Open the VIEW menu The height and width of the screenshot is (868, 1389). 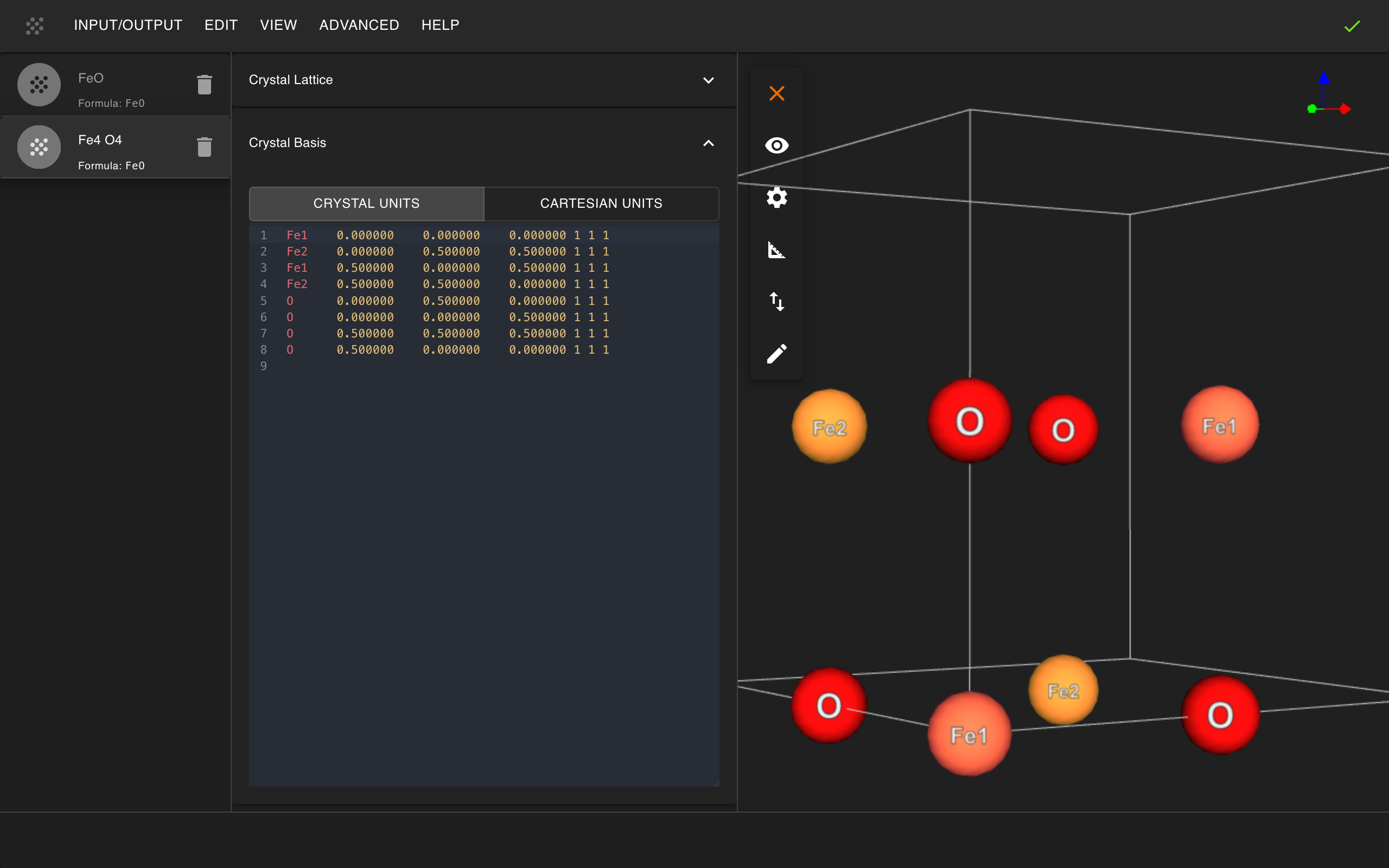point(278,25)
